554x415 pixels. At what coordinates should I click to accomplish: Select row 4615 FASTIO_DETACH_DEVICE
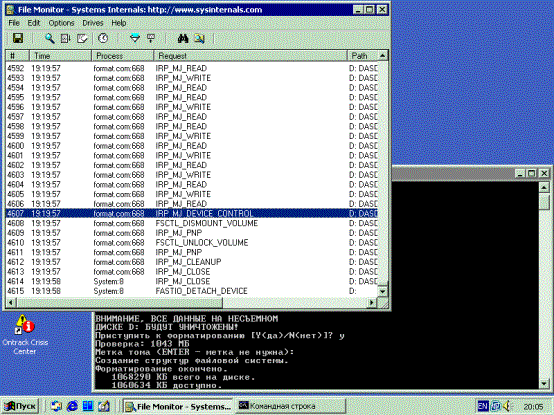[x=191, y=291]
